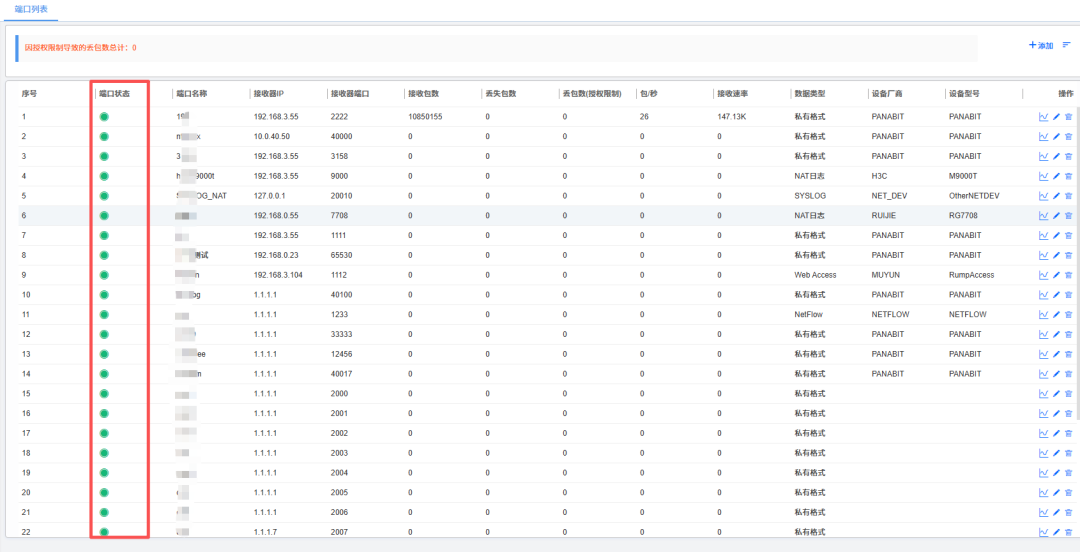The height and width of the screenshot is (552, 1080).
Task: Click the 设备厂商 column header
Action: [886, 94]
